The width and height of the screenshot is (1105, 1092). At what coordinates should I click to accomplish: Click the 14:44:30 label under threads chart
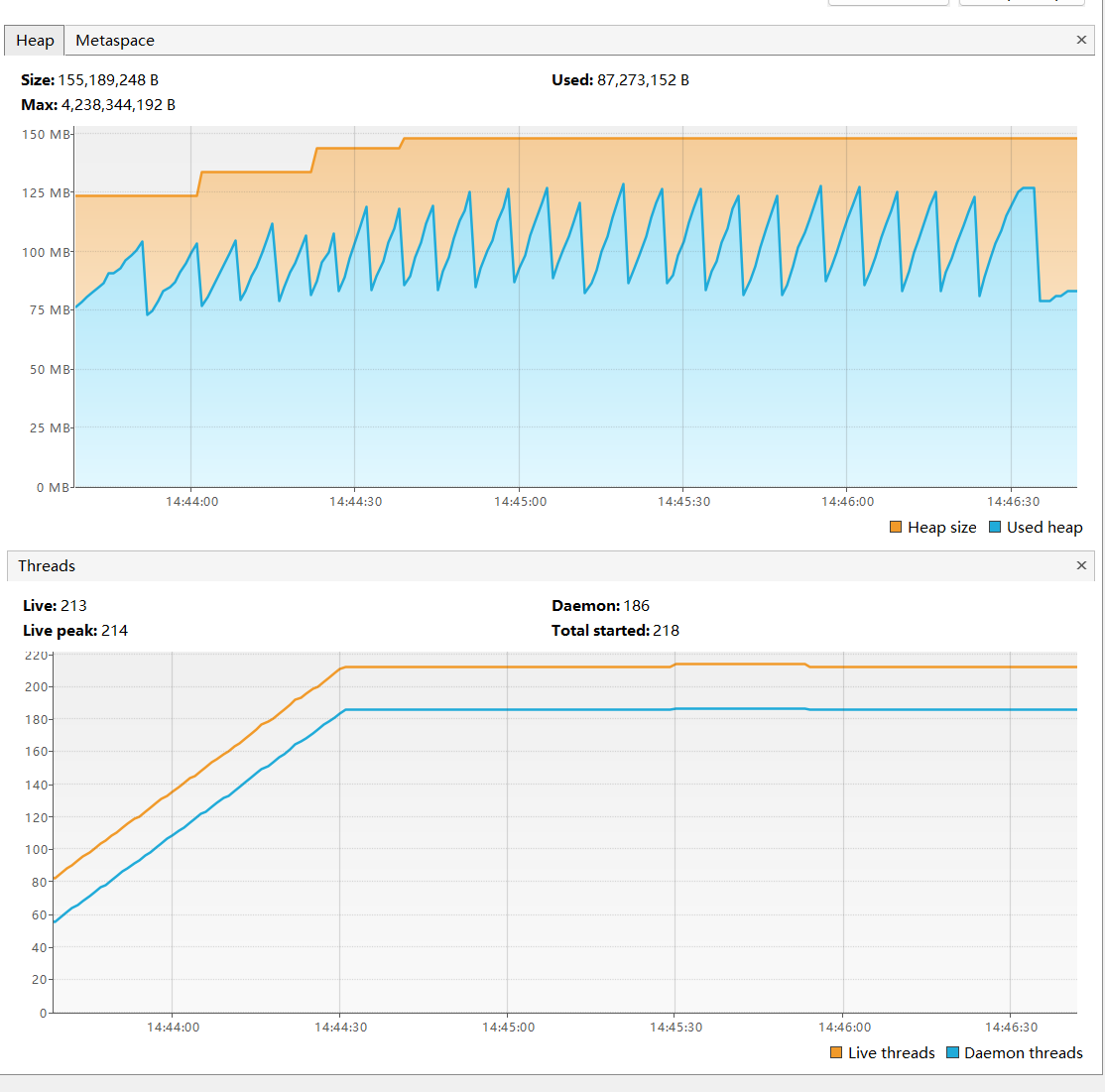[340, 1028]
